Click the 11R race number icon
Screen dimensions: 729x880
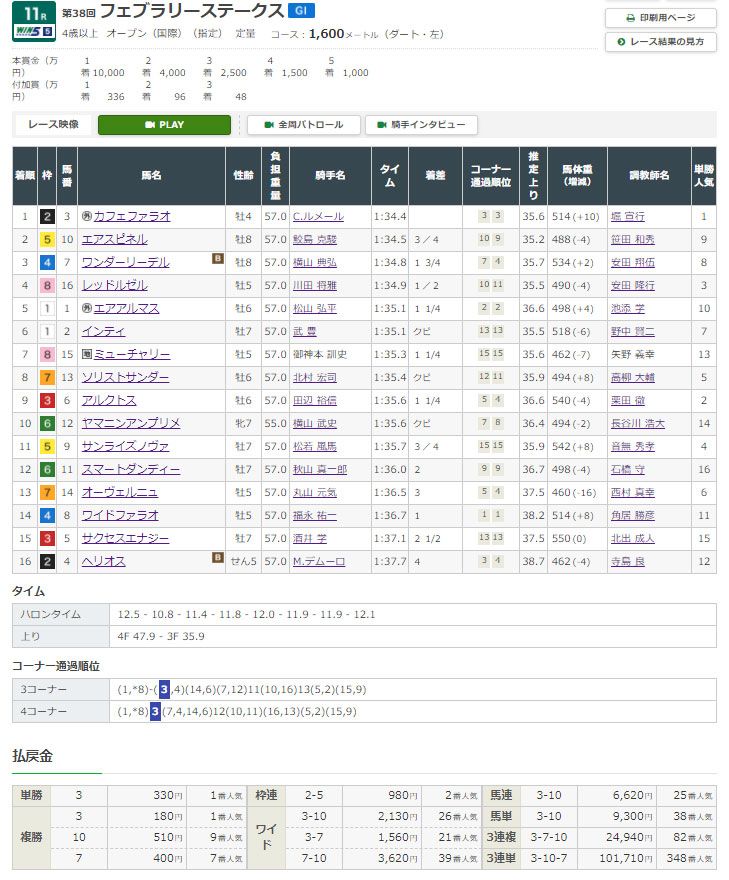tap(28, 13)
